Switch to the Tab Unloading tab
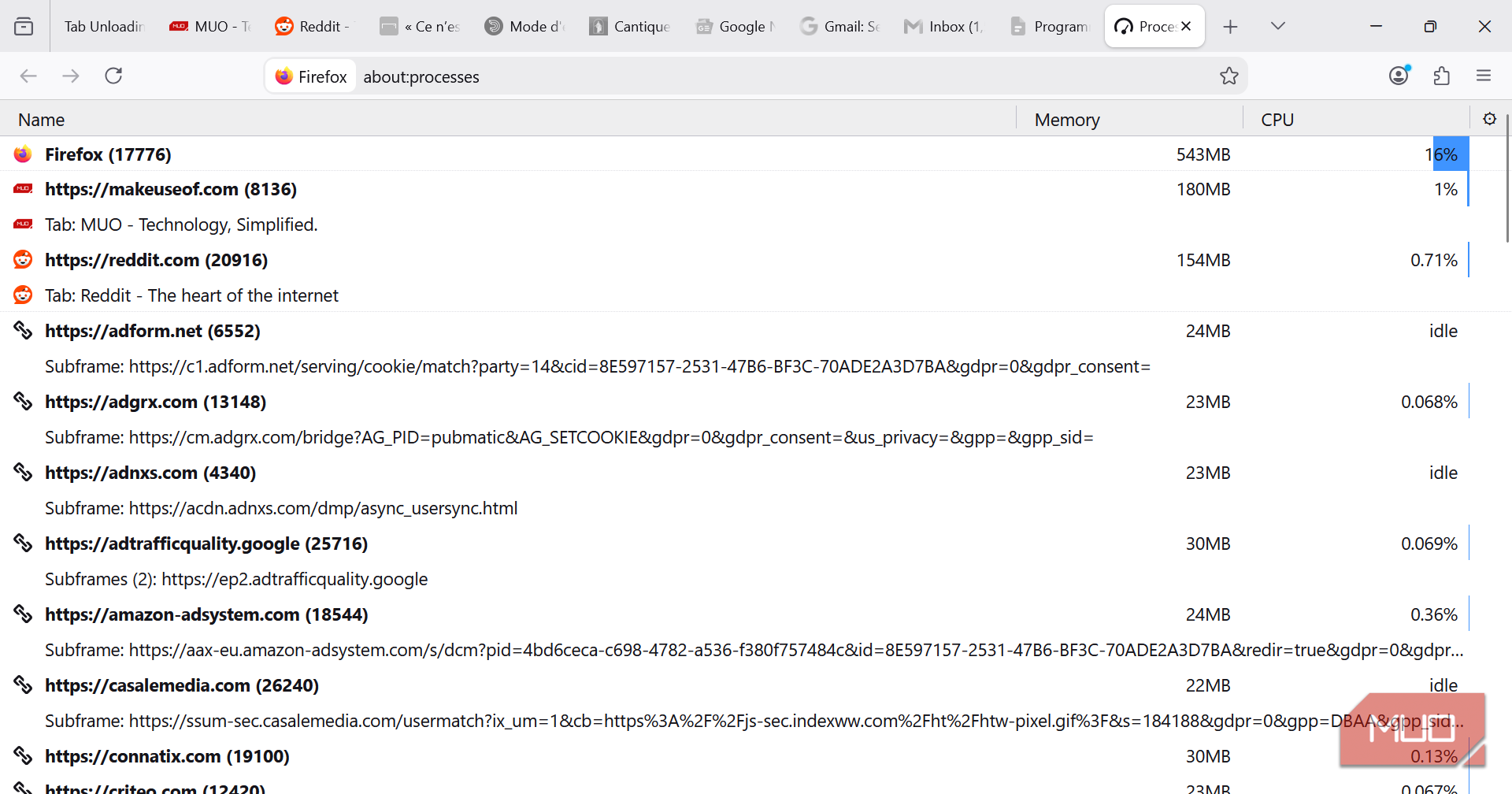This screenshot has width=1512, height=794. tap(104, 26)
